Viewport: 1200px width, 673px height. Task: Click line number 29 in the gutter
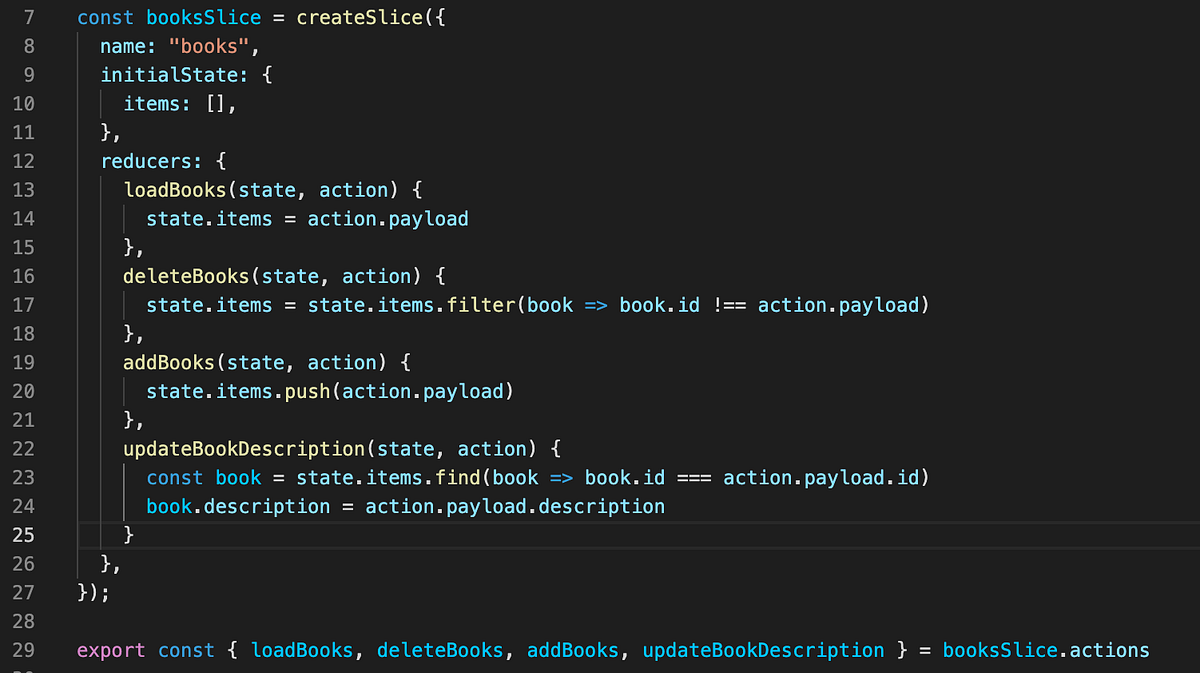(24, 650)
